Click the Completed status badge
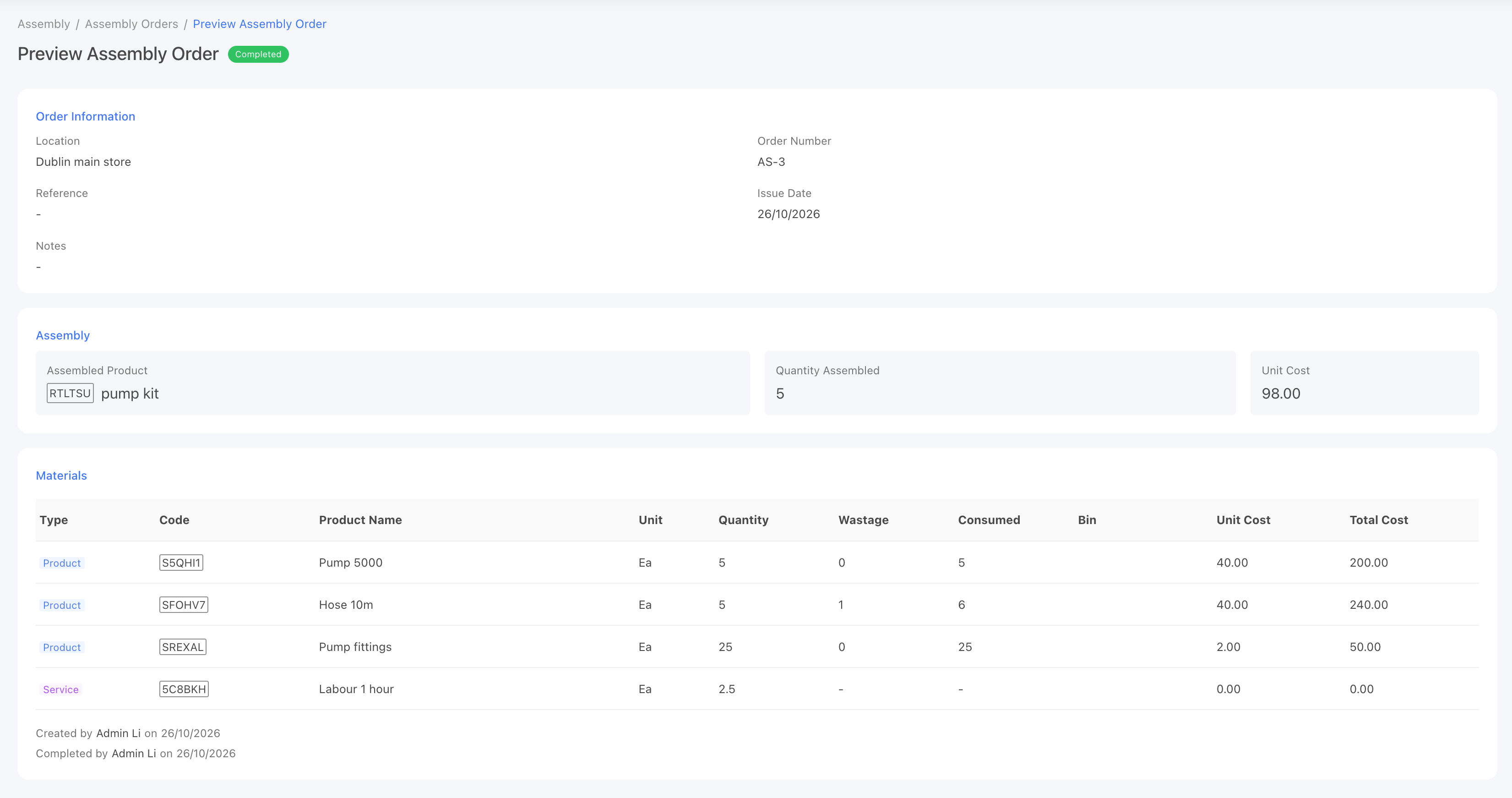1512x798 pixels. 258,54
